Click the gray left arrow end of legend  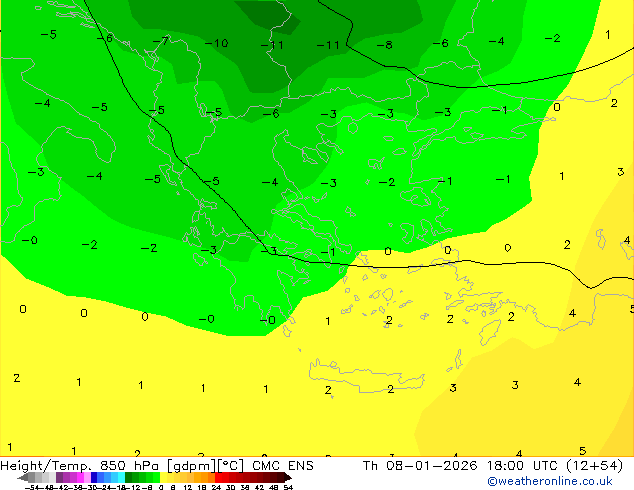pyautogui.click(x=22, y=477)
